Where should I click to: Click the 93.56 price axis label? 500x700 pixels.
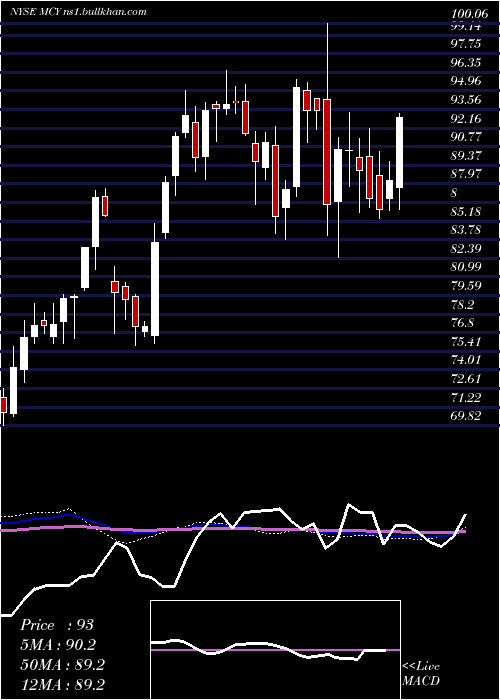click(467, 100)
